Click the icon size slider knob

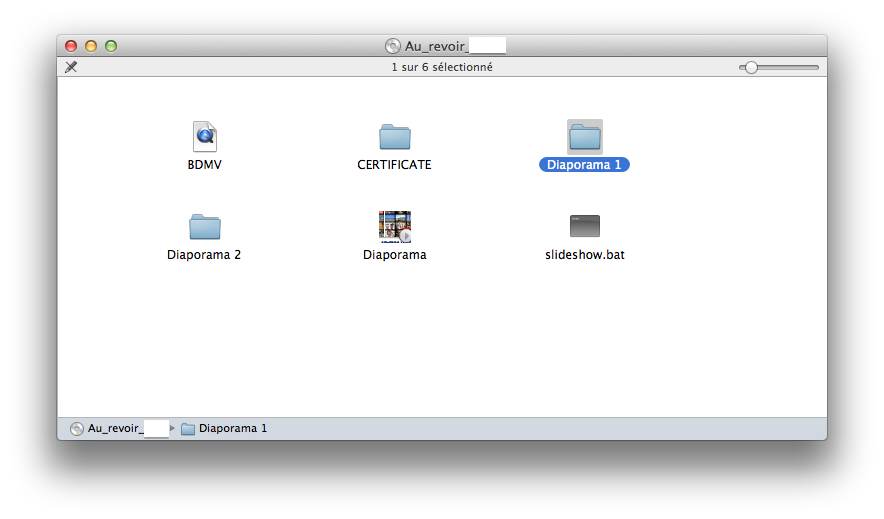[750, 67]
